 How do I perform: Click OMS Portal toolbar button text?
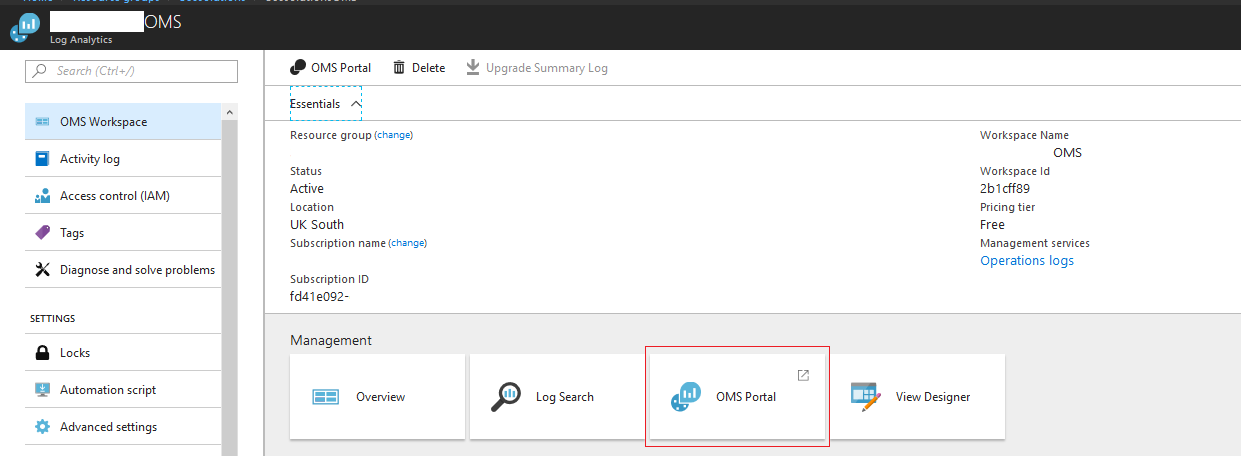coord(341,68)
